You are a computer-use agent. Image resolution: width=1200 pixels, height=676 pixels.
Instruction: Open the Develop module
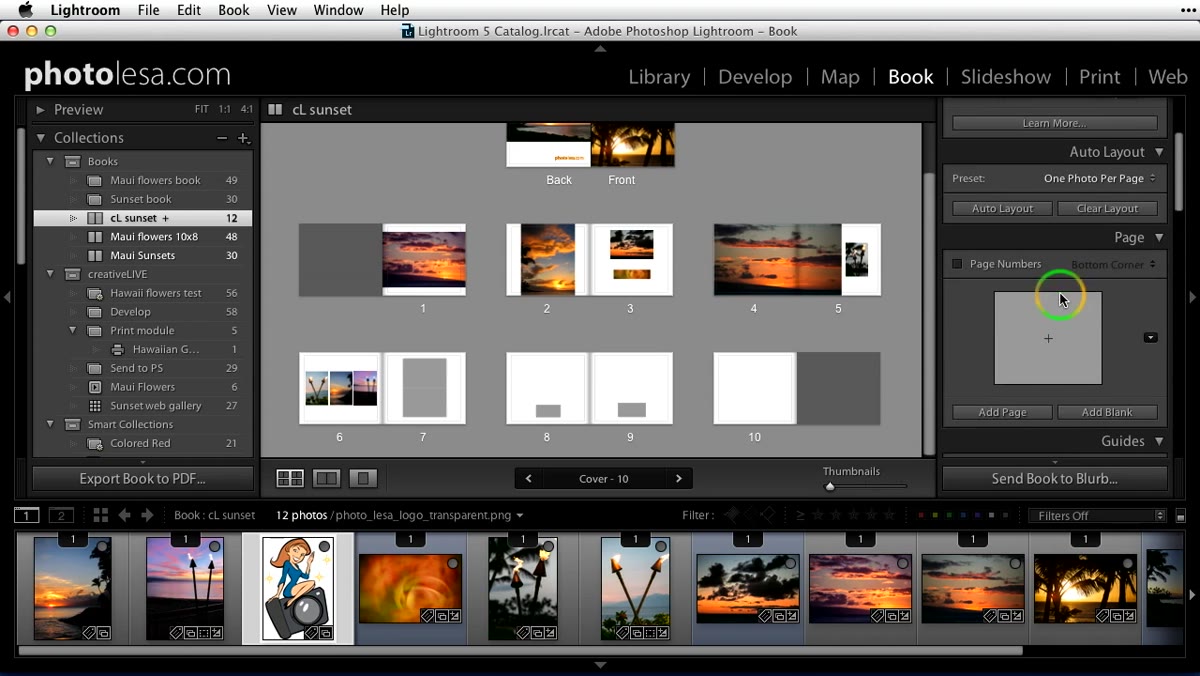(x=755, y=77)
